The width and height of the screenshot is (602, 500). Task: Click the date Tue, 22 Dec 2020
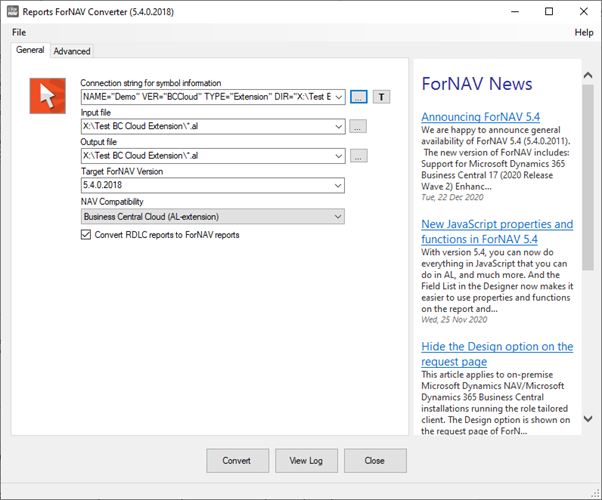(x=452, y=197)
